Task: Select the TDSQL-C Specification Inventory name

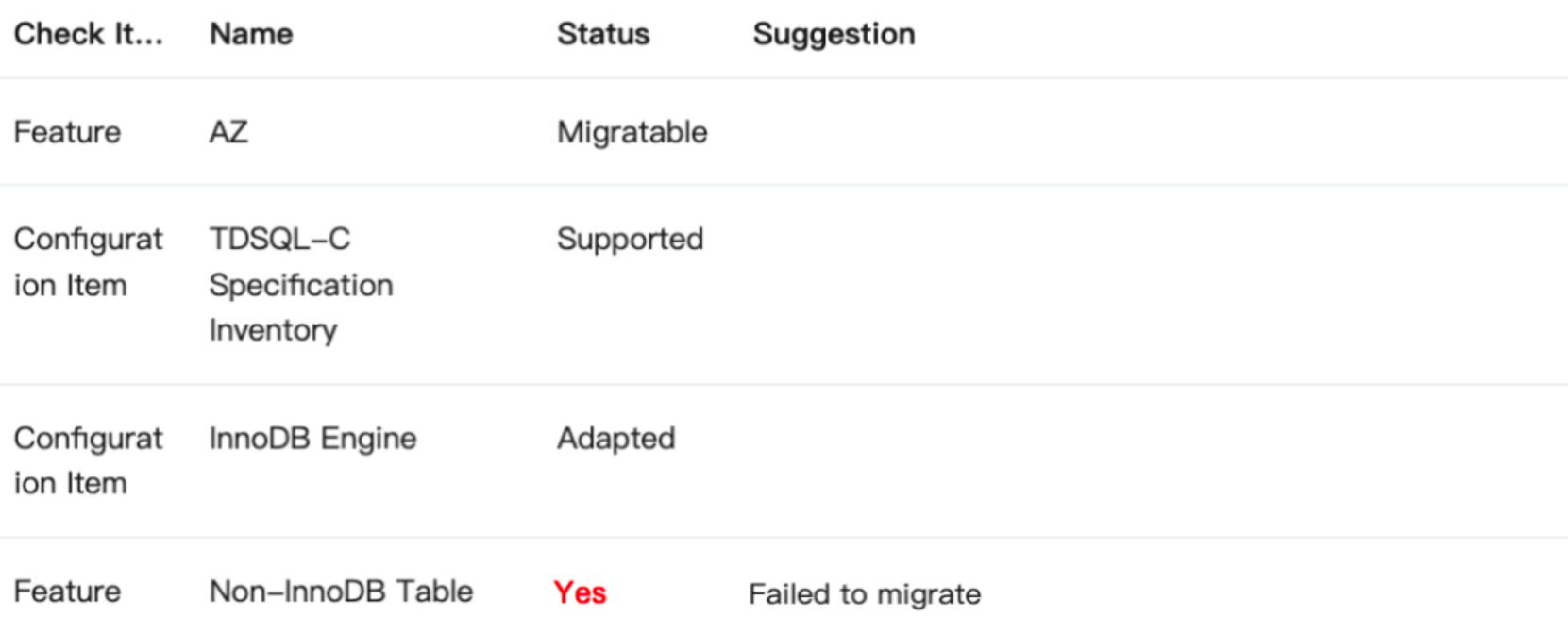Action: coord(300,284)
